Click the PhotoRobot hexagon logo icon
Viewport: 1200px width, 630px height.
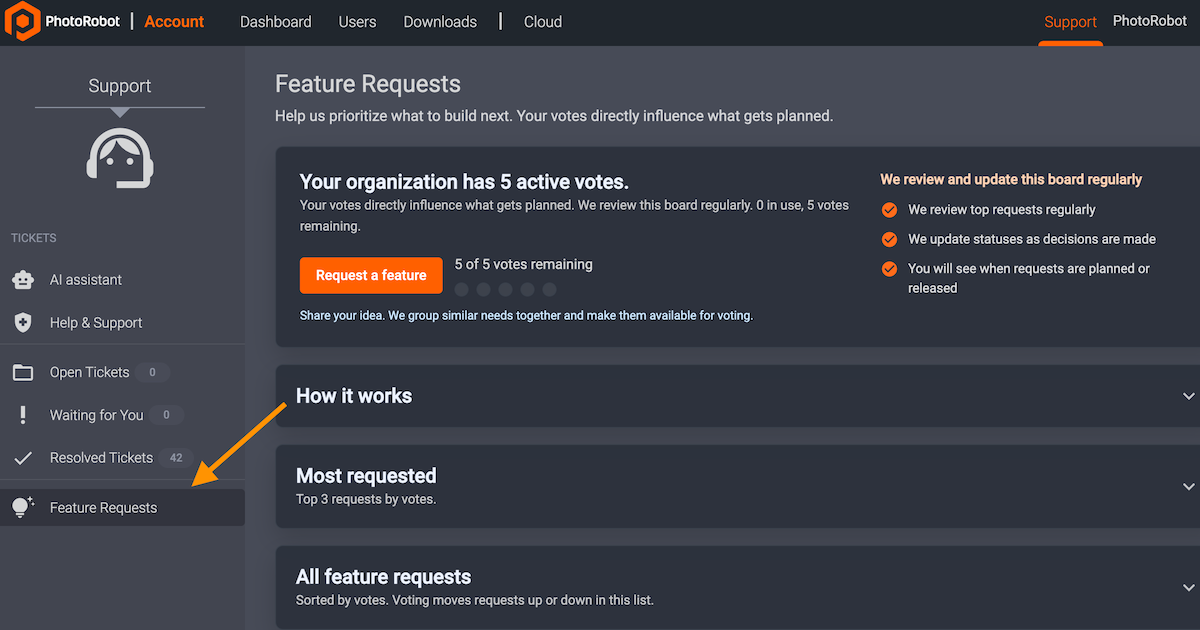tap(22, 21)
